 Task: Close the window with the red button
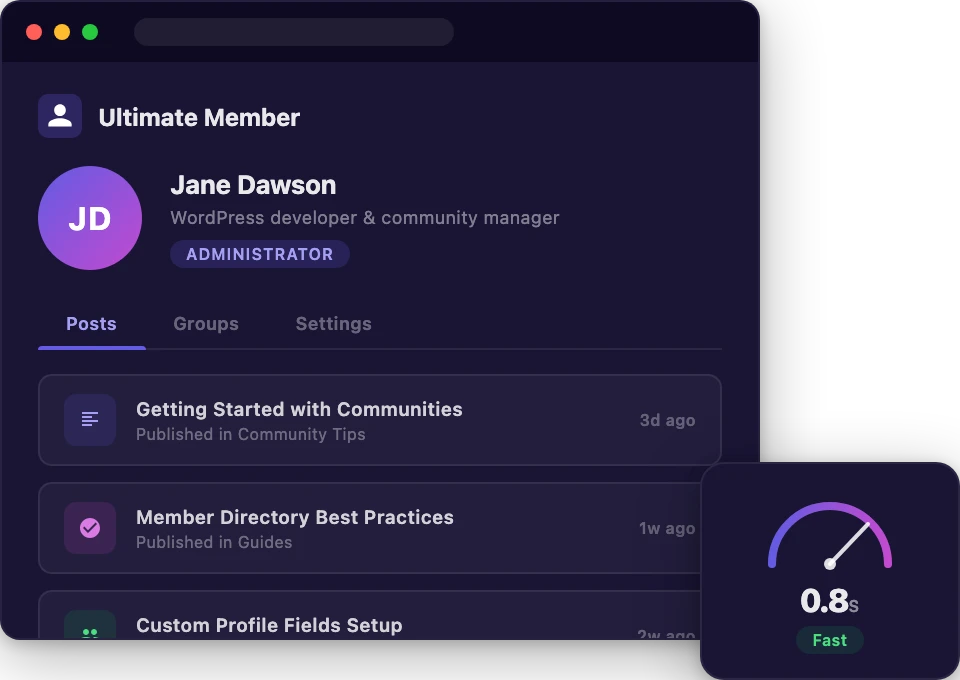click(x=34, y=32)
